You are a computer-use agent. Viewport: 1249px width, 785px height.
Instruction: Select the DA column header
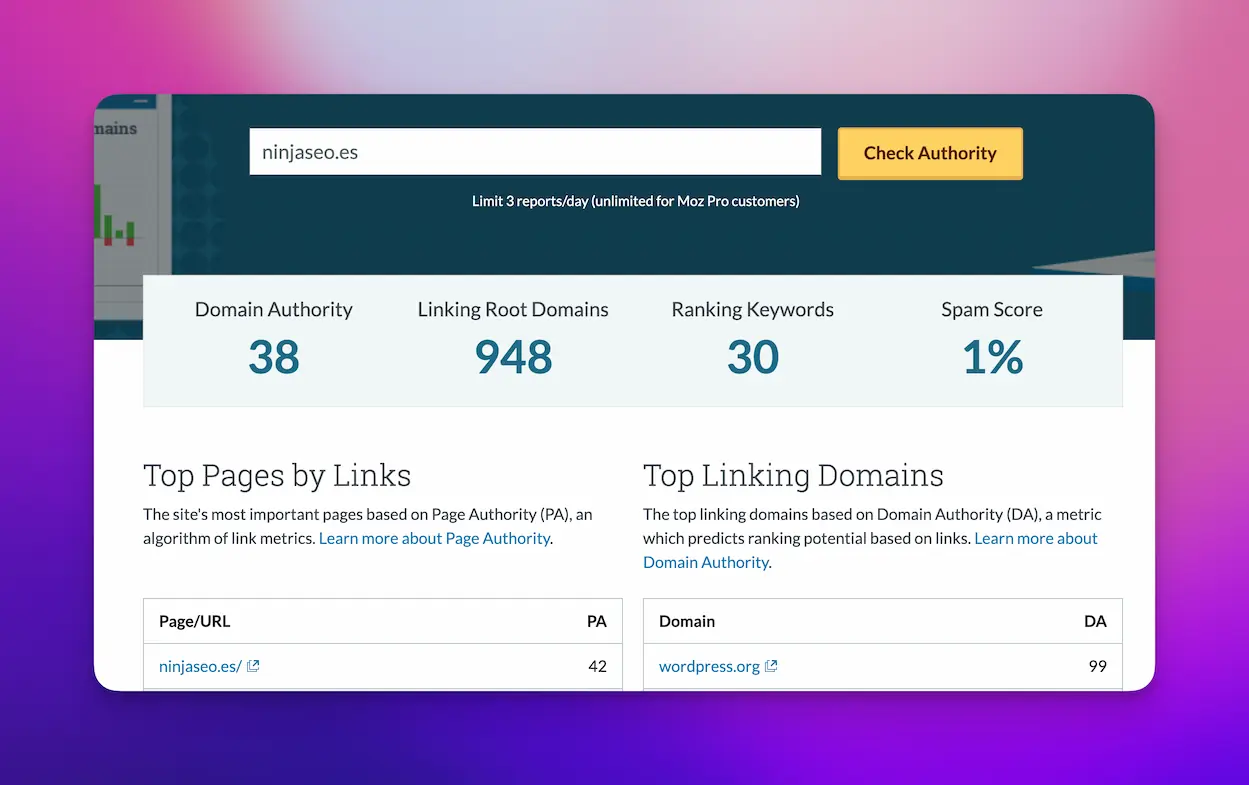[x=1095, y=621]
